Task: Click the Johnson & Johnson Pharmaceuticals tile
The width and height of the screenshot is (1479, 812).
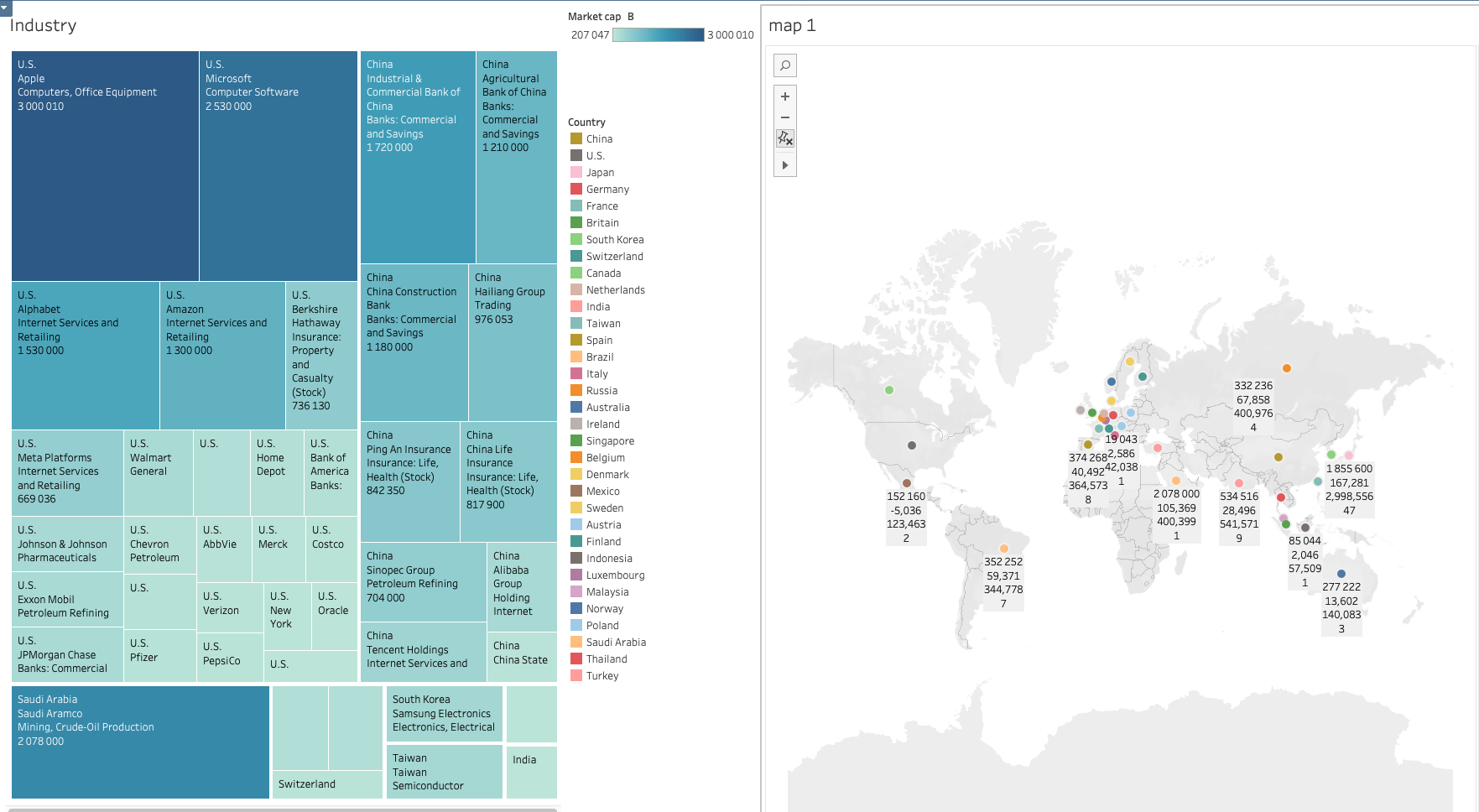Action: click(x=67, y=544)
